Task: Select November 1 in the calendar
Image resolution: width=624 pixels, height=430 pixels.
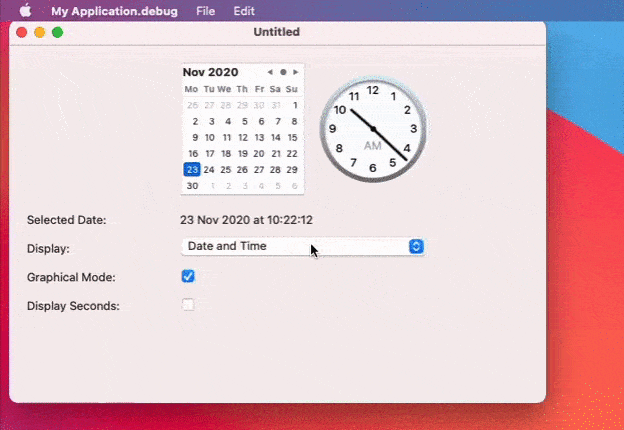Action: pos(295,105)
